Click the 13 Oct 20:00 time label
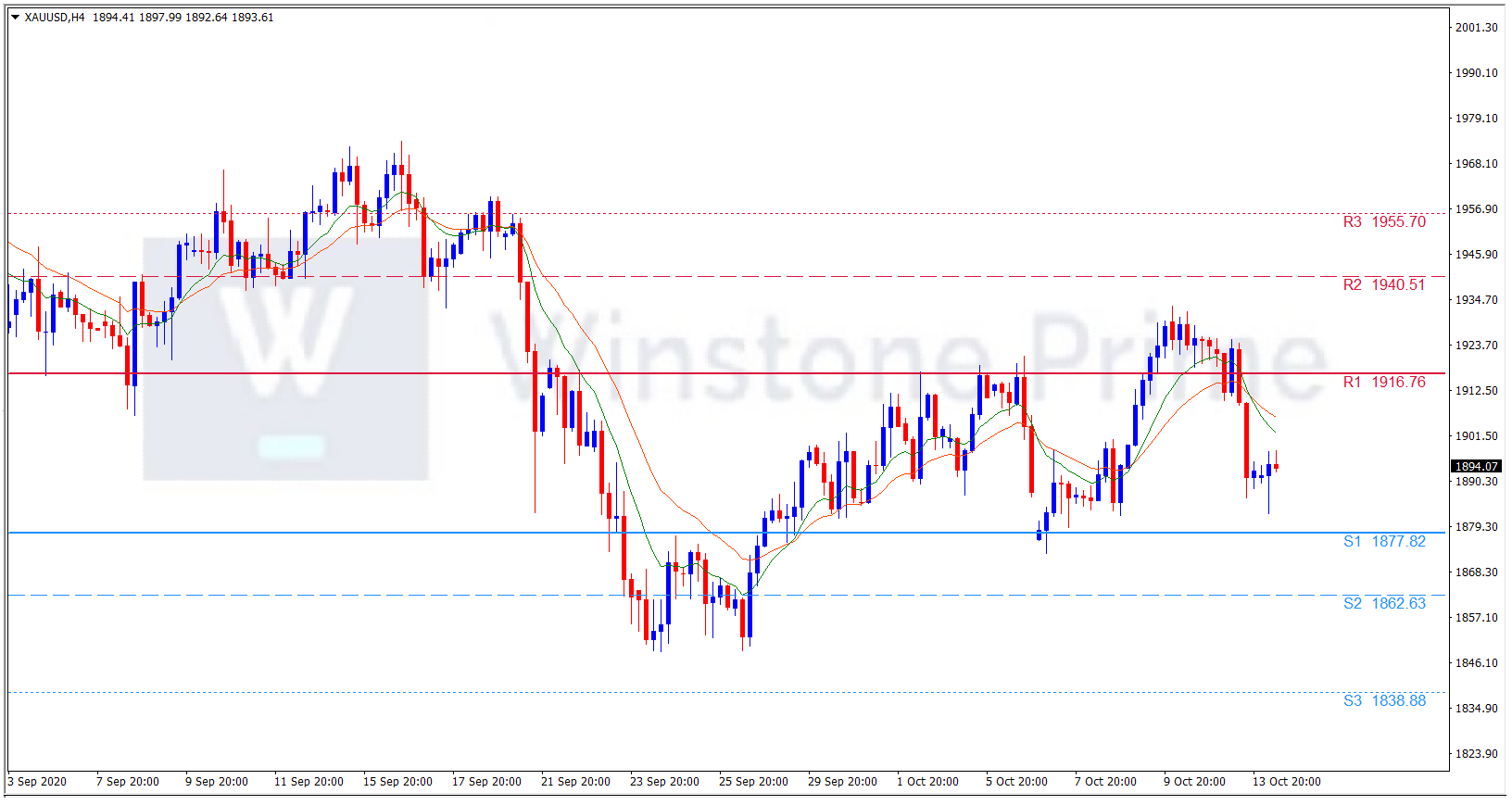The image size is (1512, 805). coord(1287,782)
